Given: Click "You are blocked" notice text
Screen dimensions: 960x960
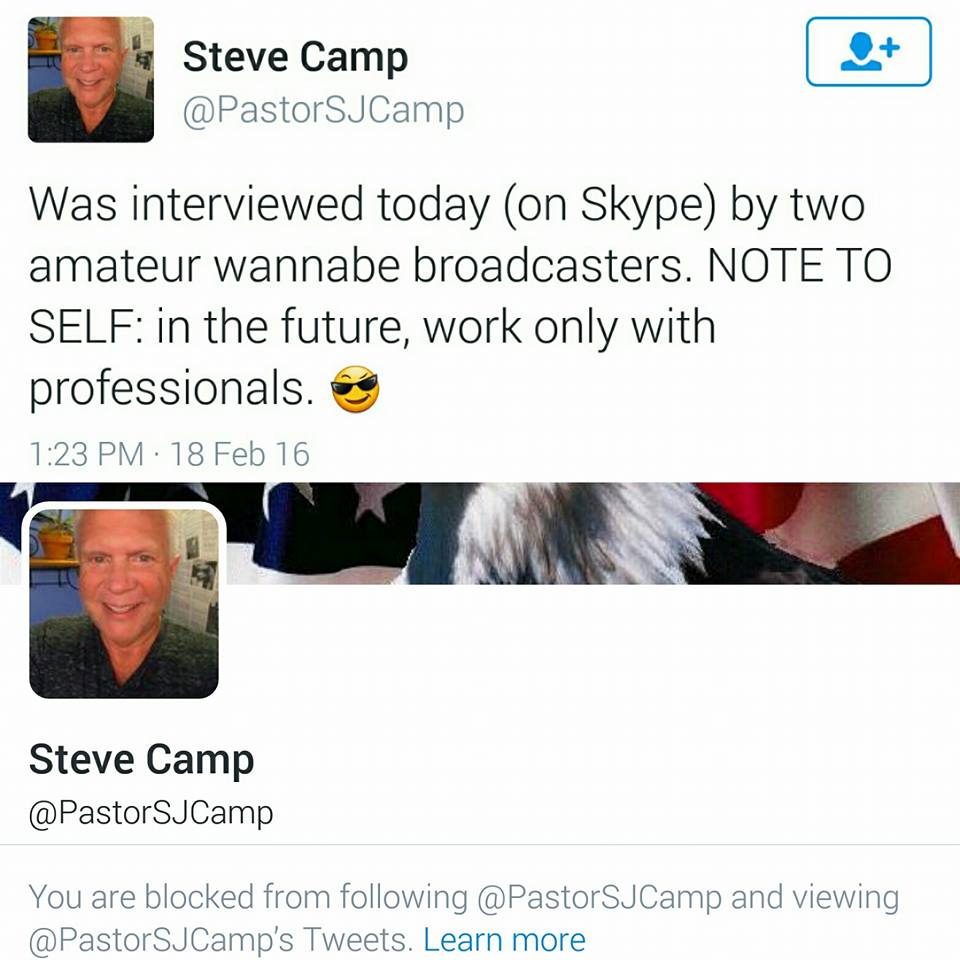Looking at the screenshot, I should [141, 898].
